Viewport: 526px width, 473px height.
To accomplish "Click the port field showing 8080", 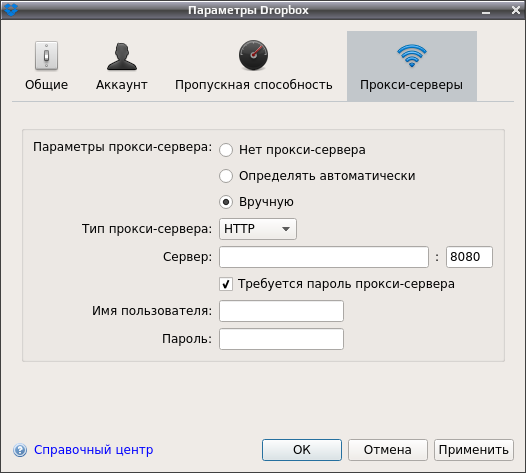I will [x=469, y=257].
